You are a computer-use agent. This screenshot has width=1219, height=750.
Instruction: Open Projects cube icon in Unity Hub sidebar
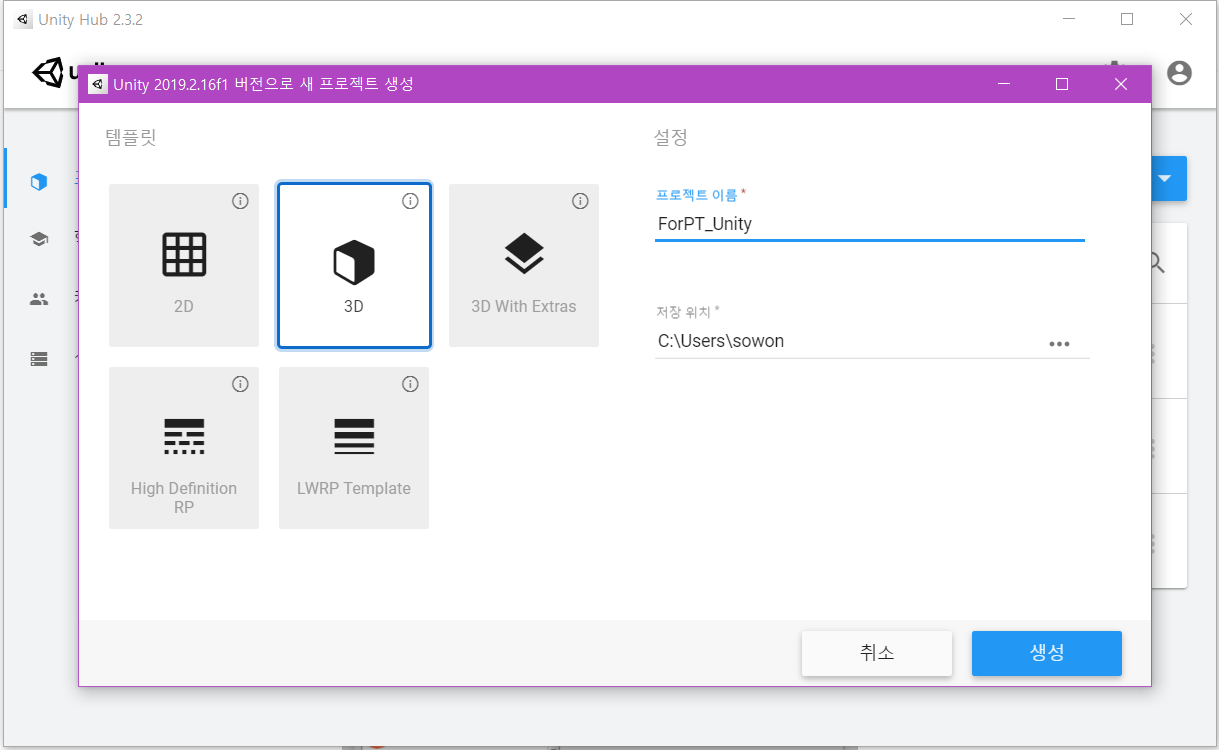[39, 181]
